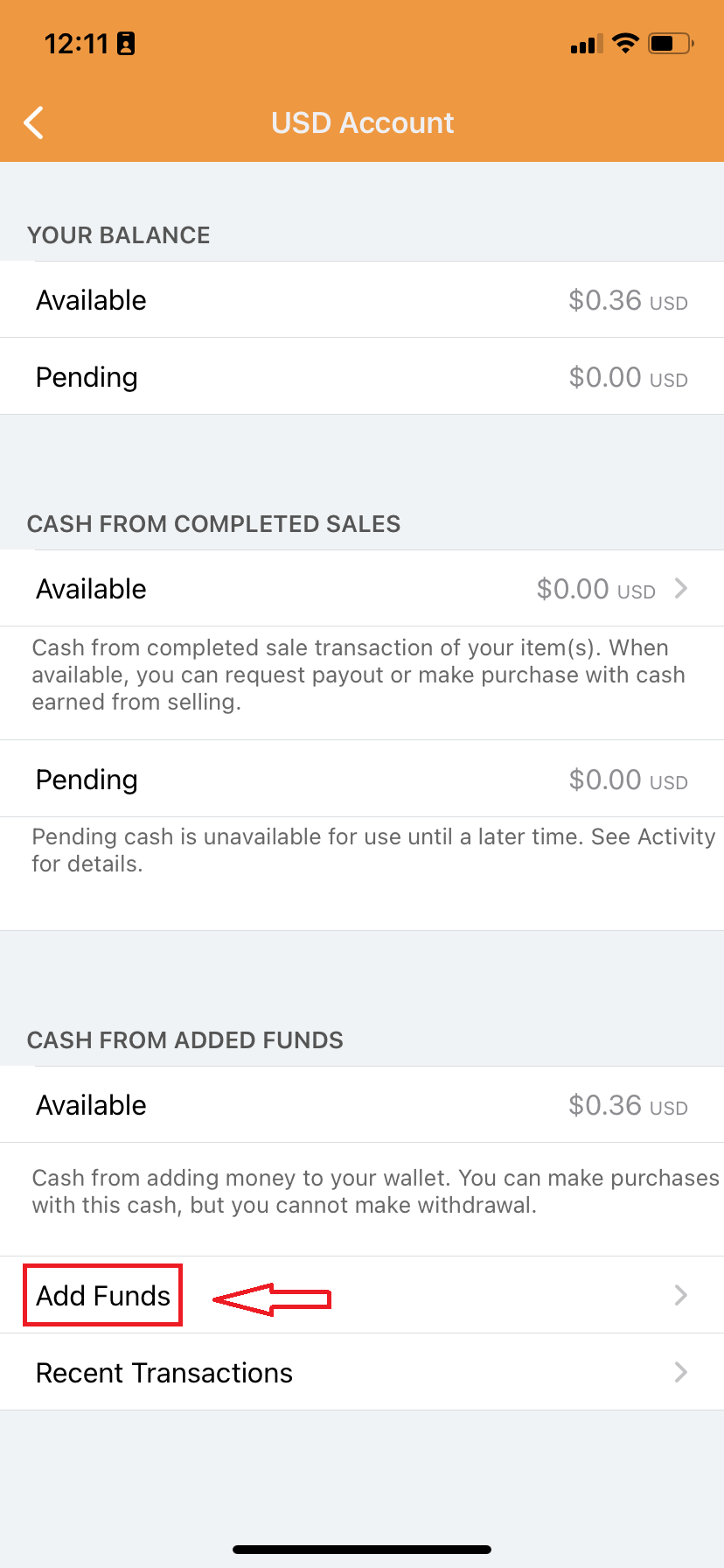Select Available row under Your Balance
724x1568 pixels.
coord(362,300)
